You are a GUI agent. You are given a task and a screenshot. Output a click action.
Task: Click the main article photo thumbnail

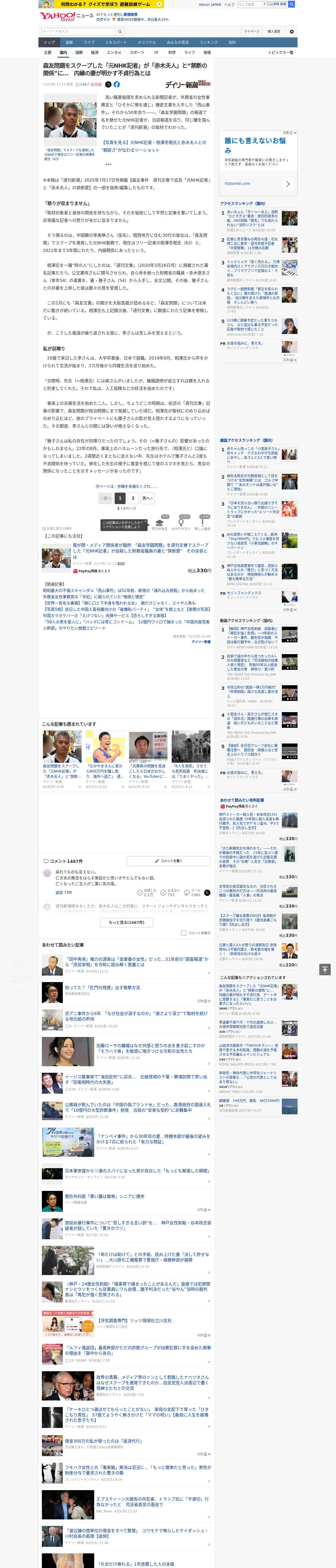tap(70, 120)
